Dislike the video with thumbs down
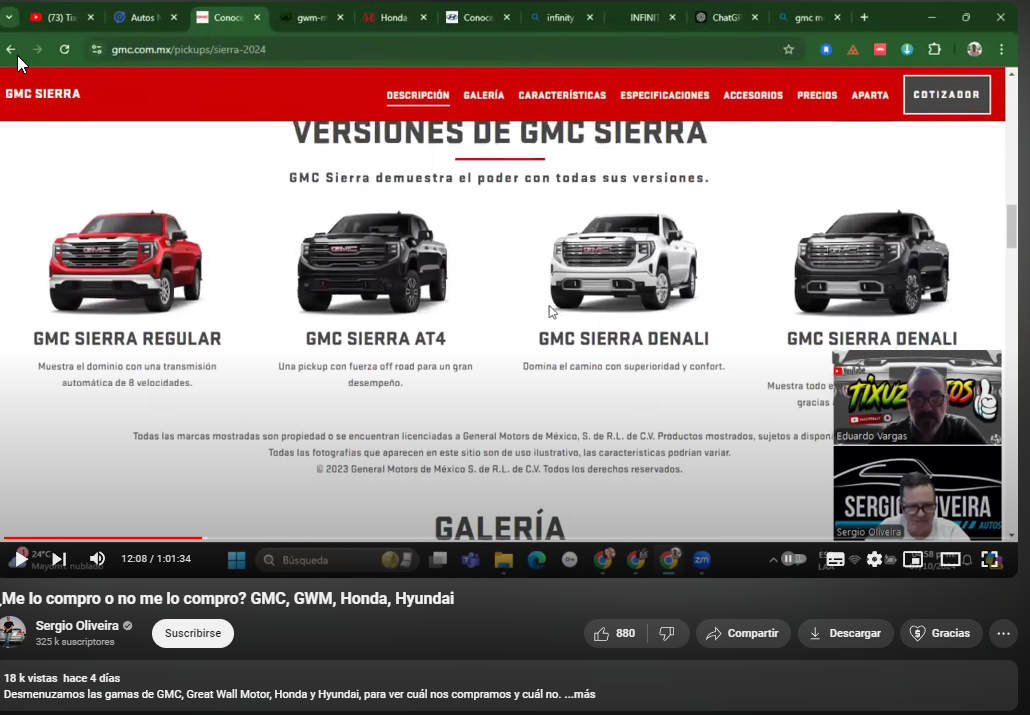This screenshot has height=715, width=1030. (x=667, y=634)
